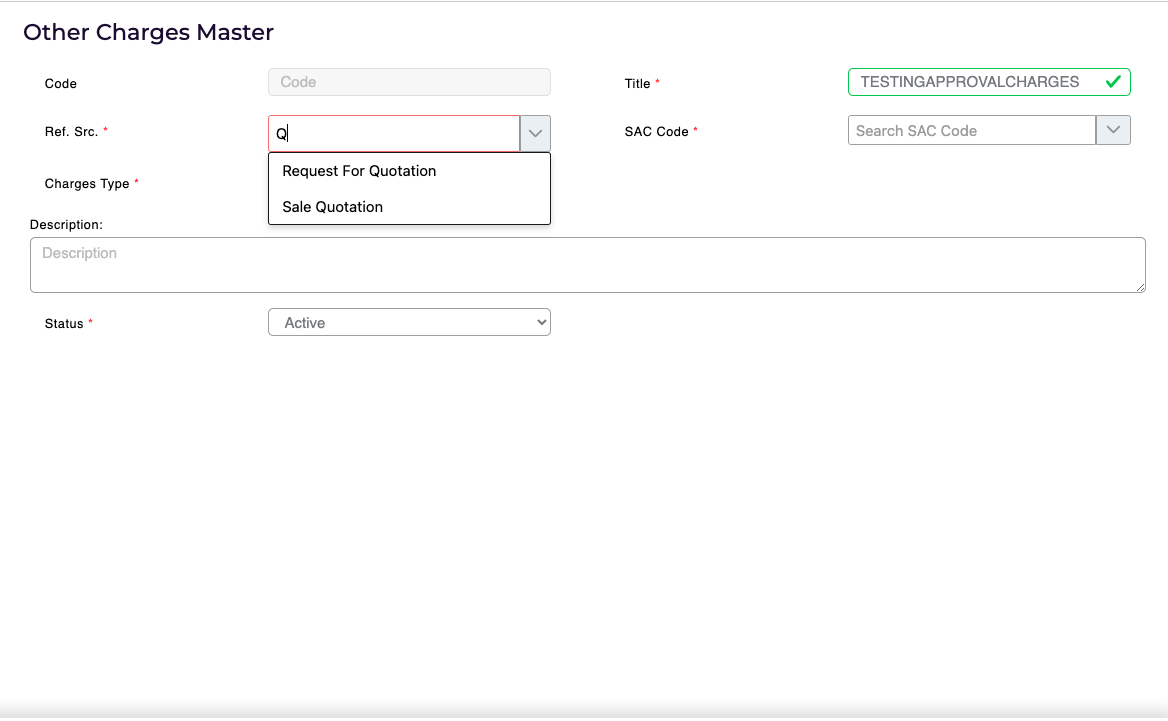The width and height of the screenshot is (1168, 721).
Task: Focus the Ref. Src. search input
Action: click(395, 133)
